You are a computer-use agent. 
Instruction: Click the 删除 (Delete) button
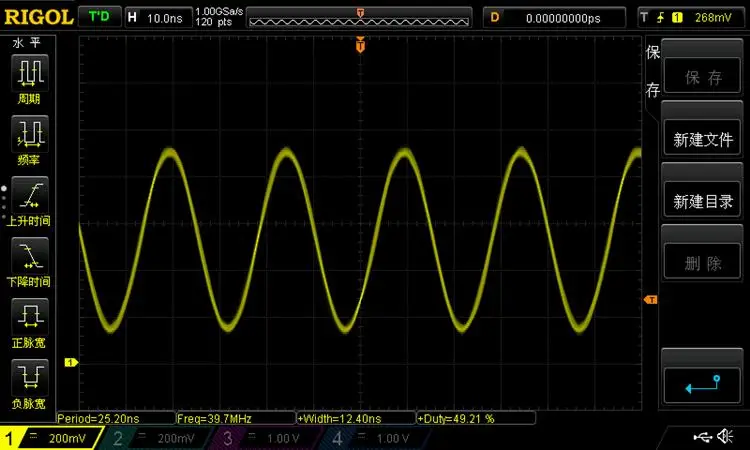[x=702, y=262]
